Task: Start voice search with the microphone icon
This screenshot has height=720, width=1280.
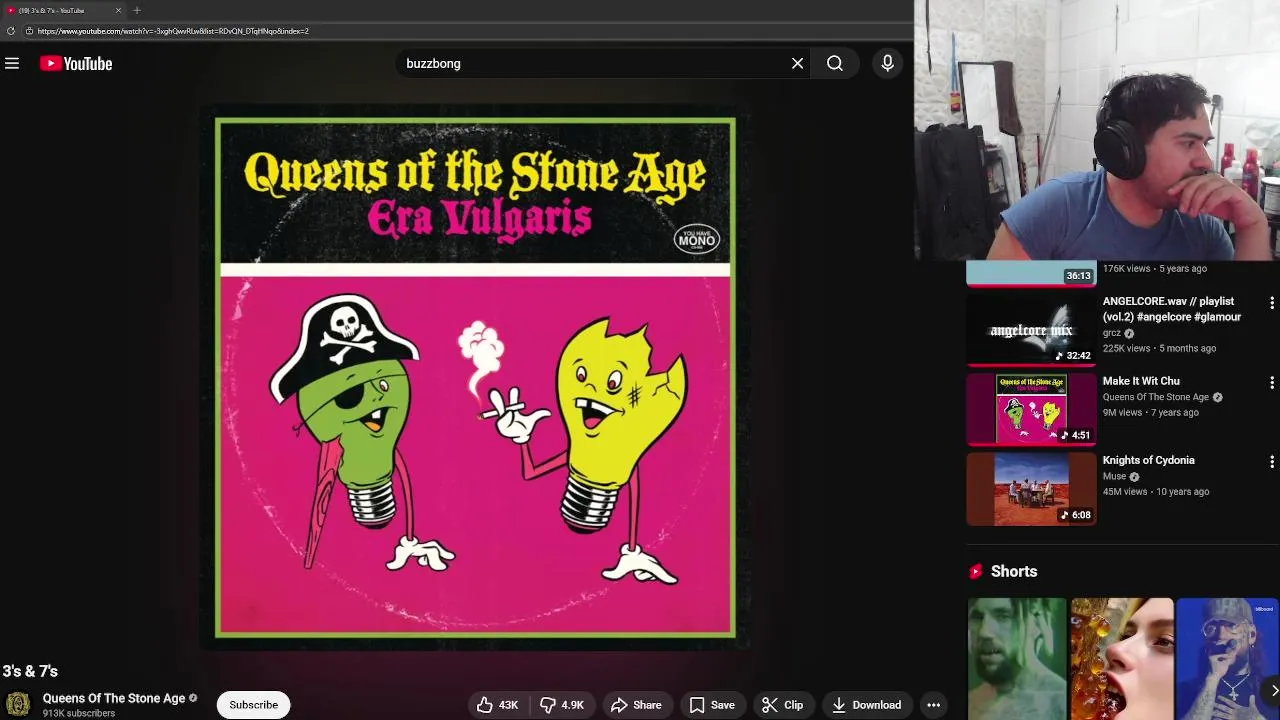Action: [887, 63]
